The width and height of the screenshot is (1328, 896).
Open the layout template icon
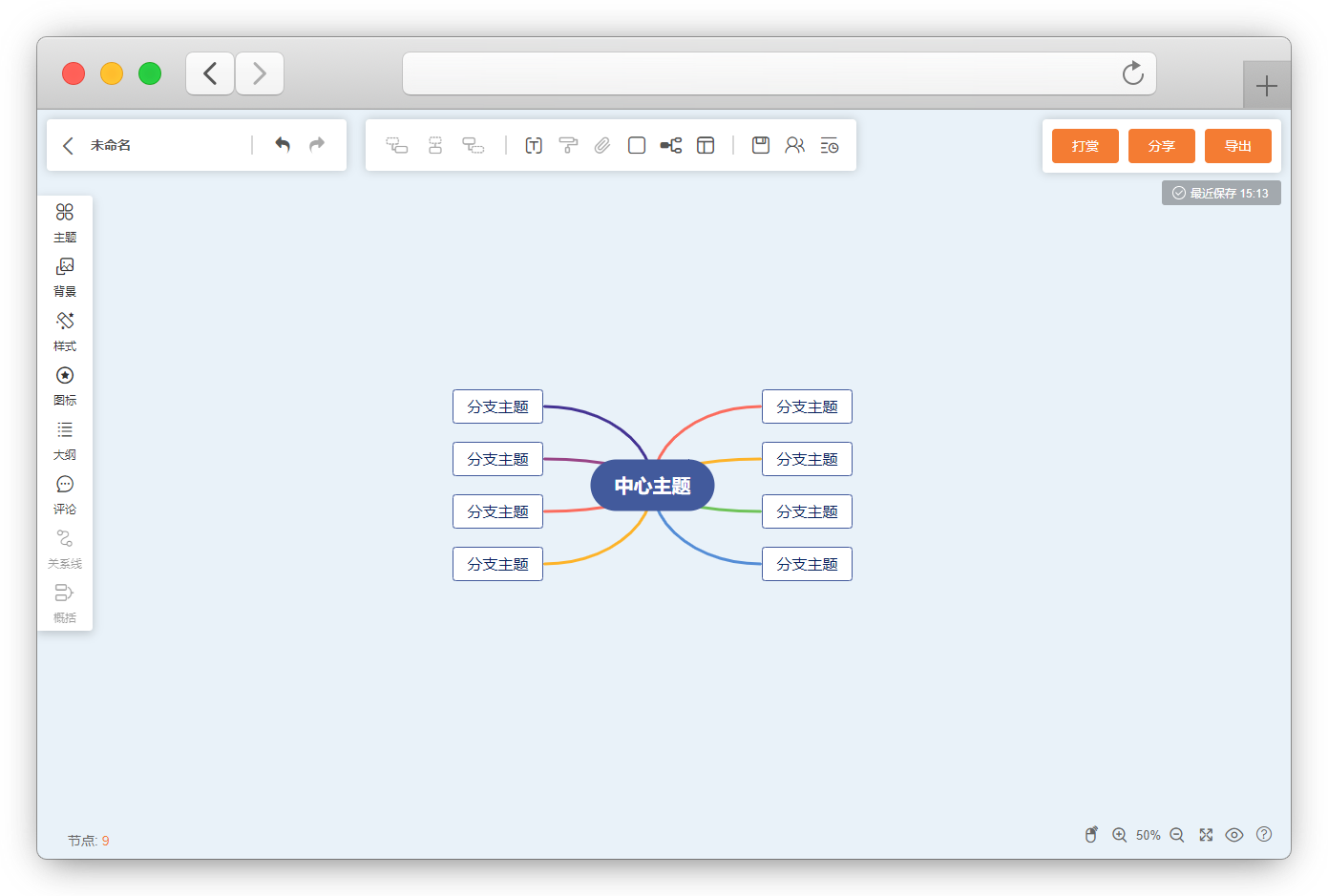(706, 145)
